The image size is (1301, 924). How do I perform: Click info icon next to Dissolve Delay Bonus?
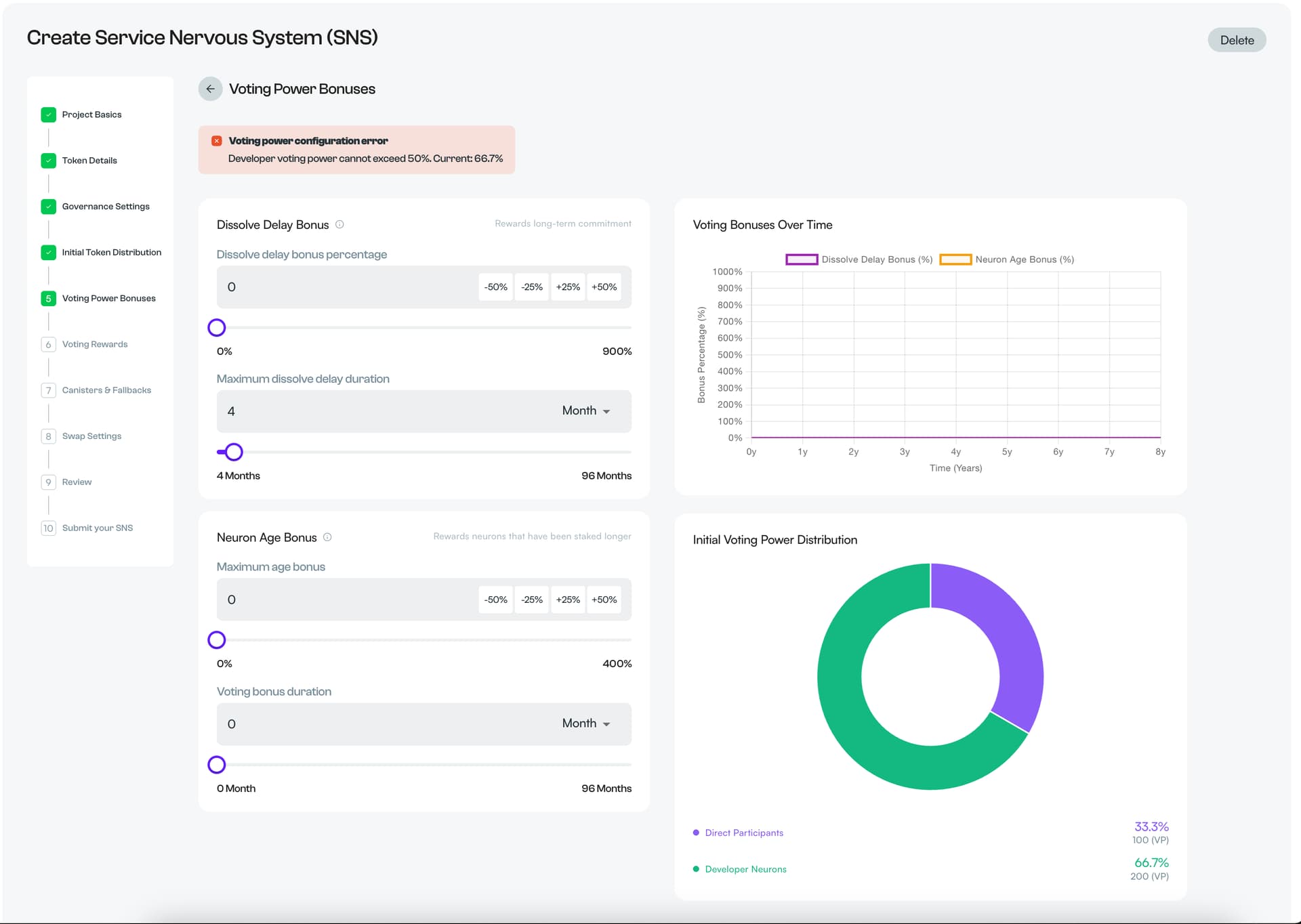point(339,224)
